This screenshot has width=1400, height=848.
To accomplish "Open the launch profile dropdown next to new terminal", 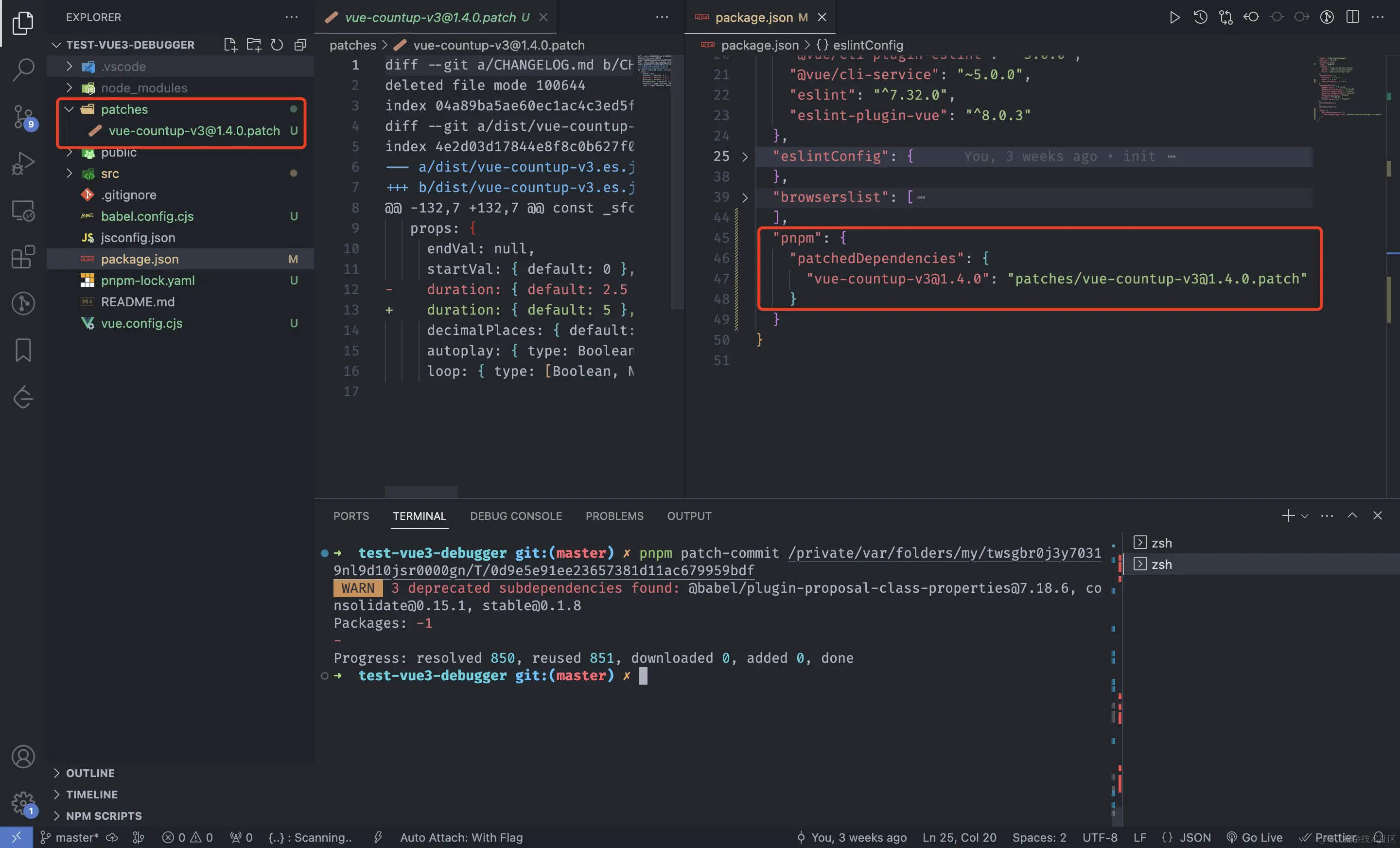I will (x=1305, y=516).
